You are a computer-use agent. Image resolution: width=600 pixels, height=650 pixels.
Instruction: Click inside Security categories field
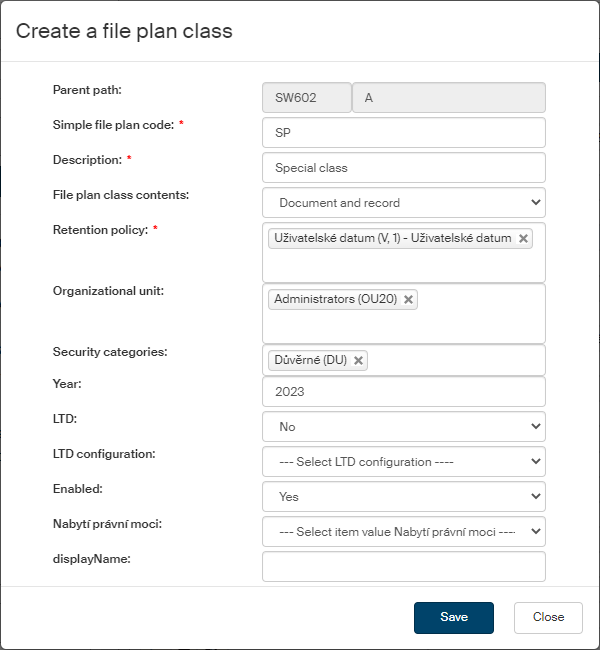[x=455, y=360]
